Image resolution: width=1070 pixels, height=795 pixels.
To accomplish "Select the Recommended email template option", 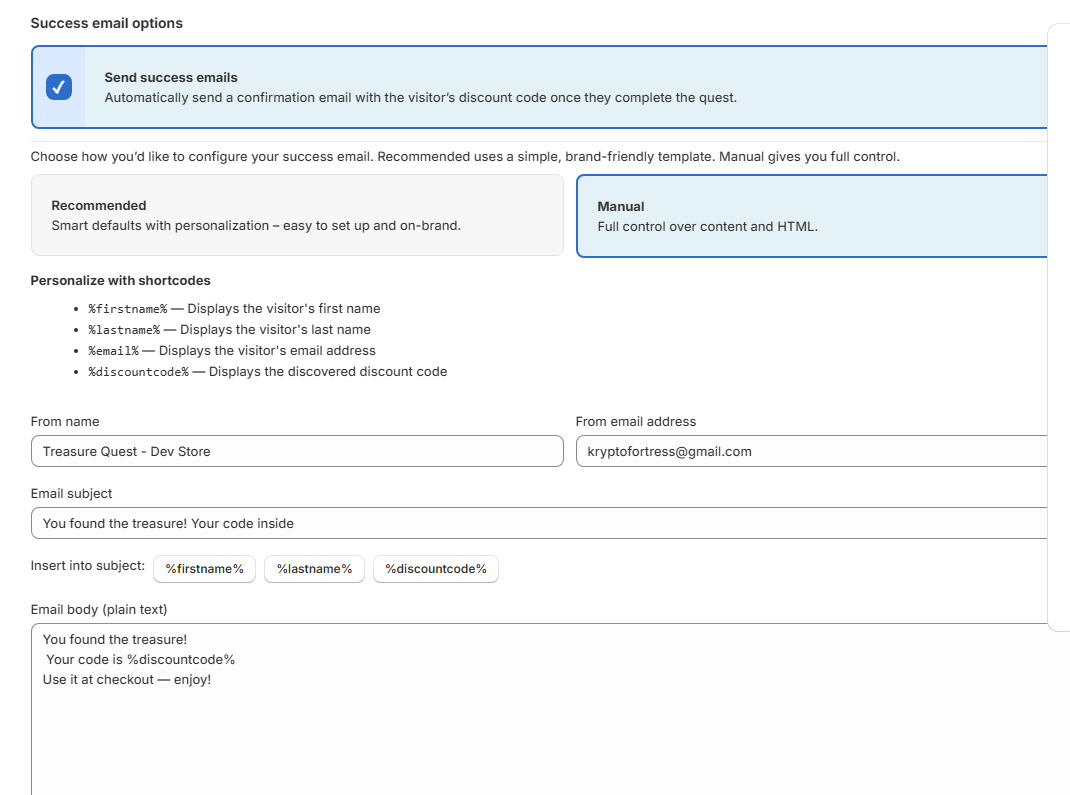I will pyautogui.click(x=297, y=215).
